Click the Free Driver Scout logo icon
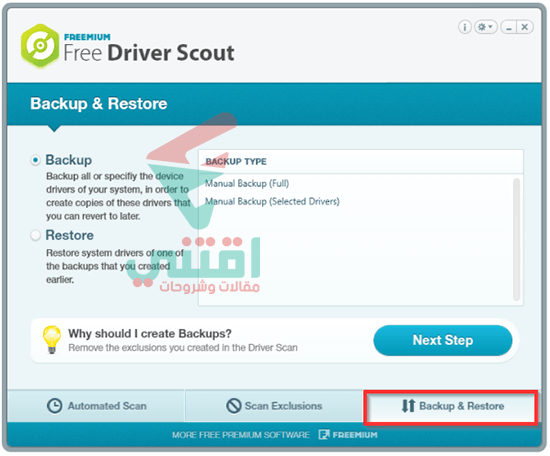The width and height of the screenshot is (550, 456). pos(40,46)
